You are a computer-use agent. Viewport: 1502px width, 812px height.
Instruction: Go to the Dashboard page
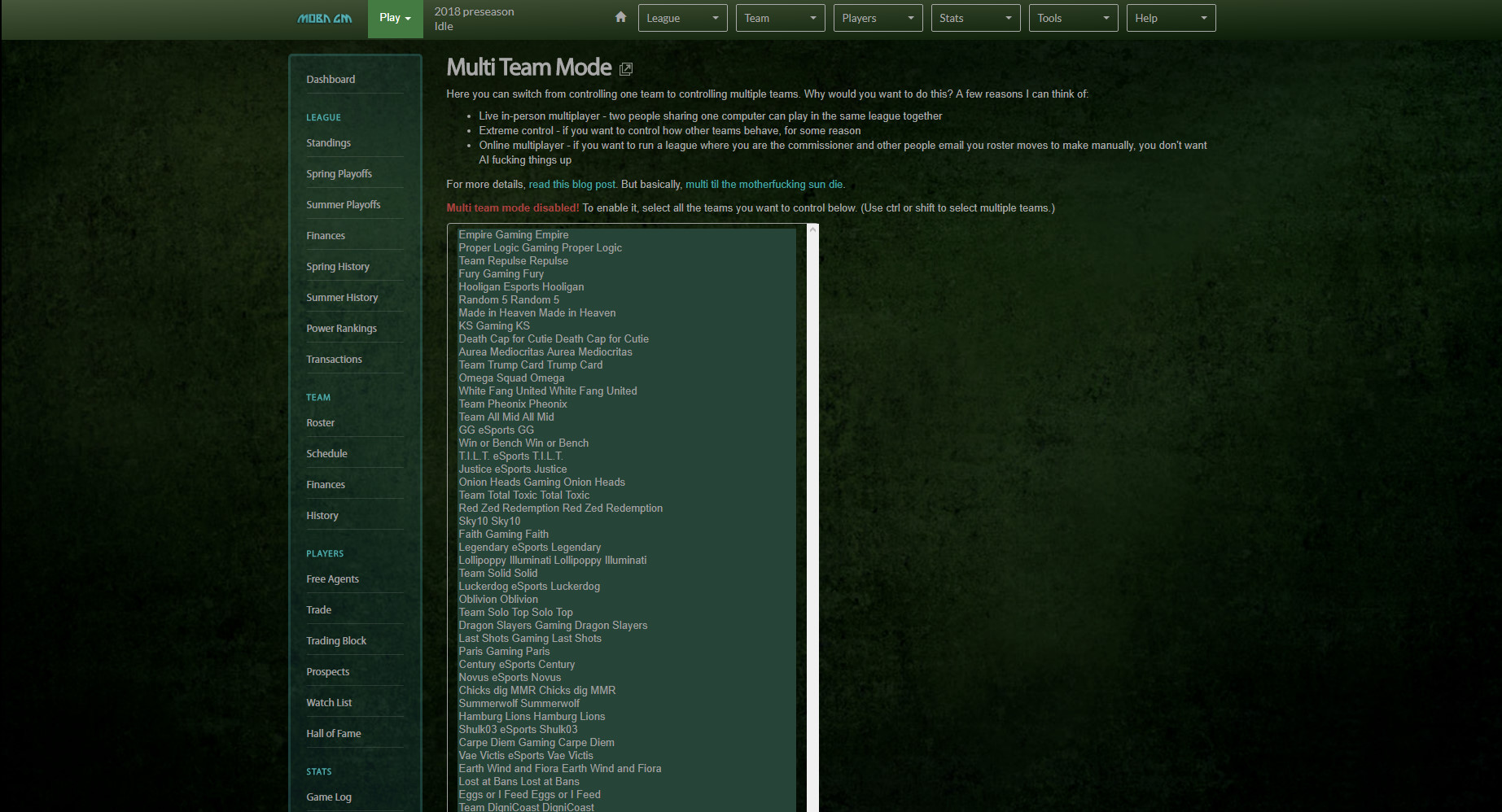331,79
